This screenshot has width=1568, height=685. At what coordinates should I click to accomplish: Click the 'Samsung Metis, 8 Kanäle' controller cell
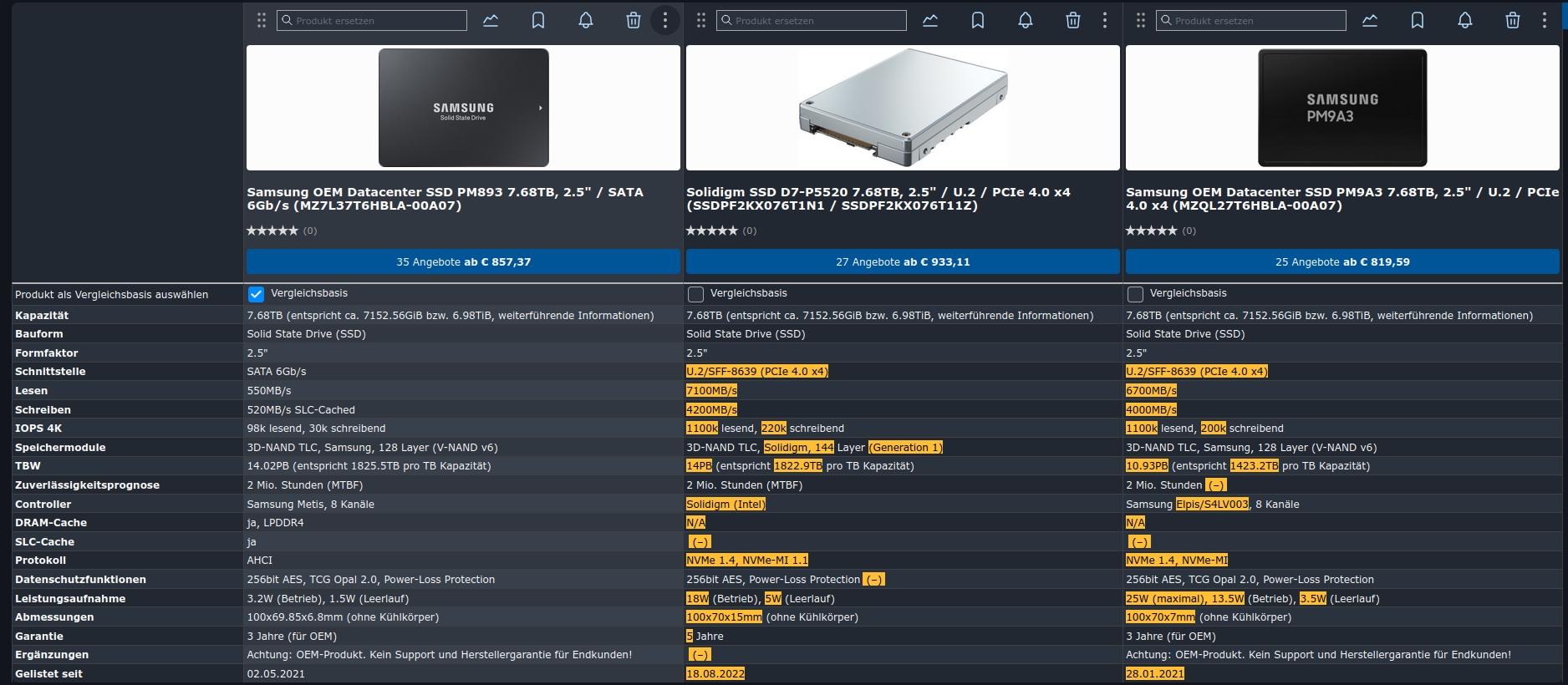click(x=311, y=505)
